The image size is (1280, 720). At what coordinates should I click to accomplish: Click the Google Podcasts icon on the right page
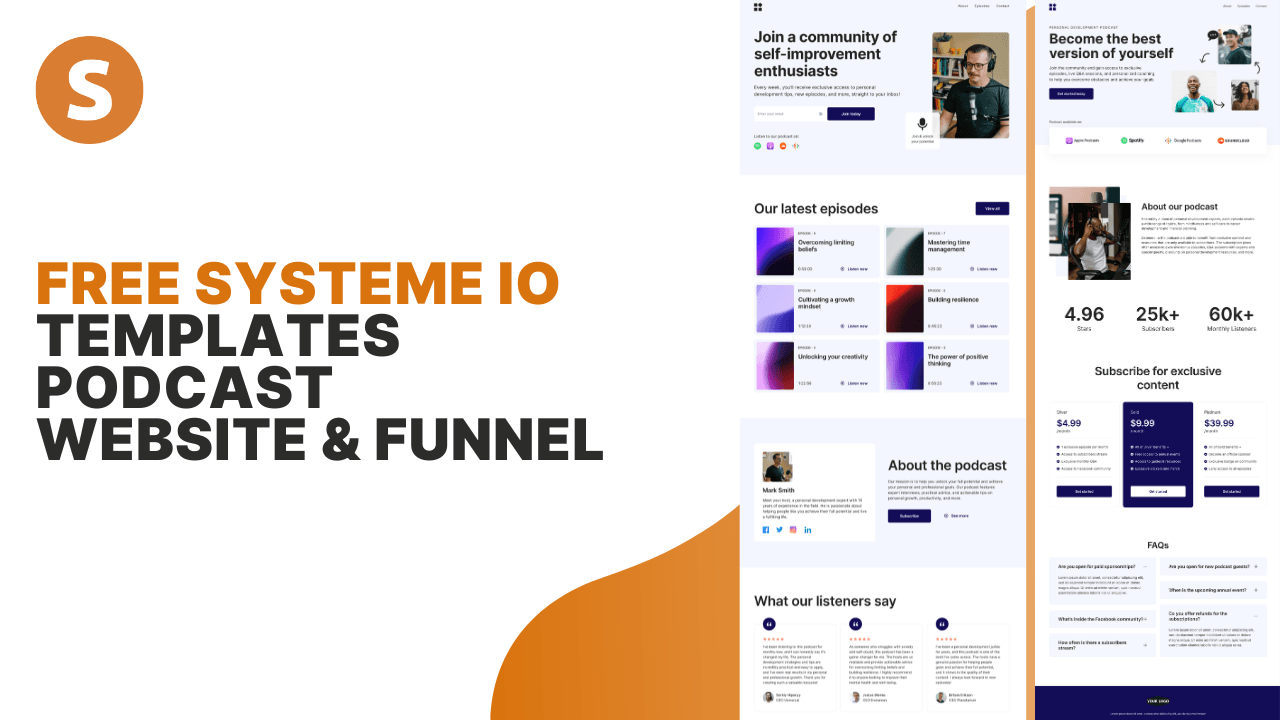pyautogui.click(x=1168, y=140)
